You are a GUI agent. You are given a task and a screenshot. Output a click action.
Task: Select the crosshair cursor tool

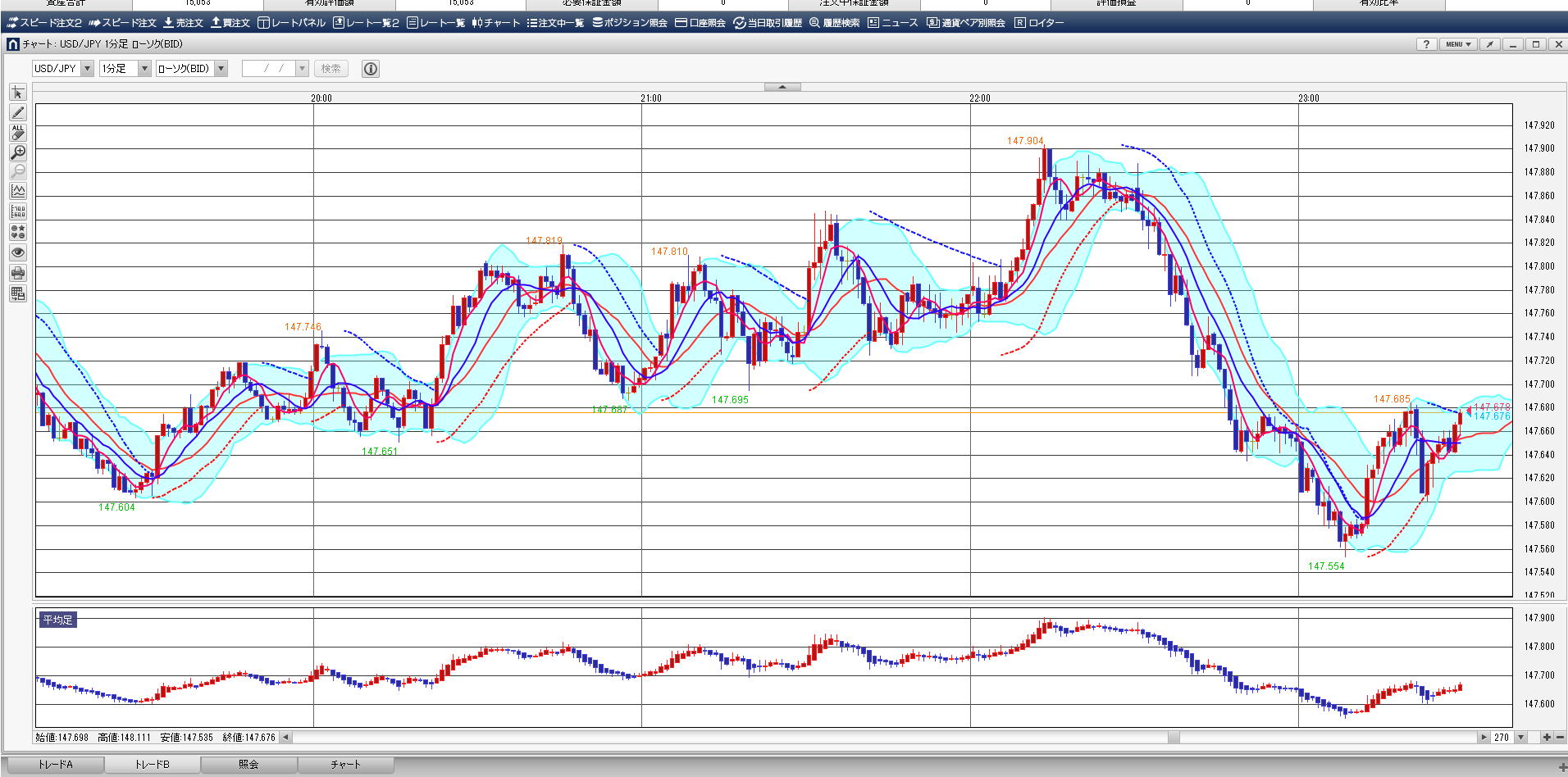(18, 93)
